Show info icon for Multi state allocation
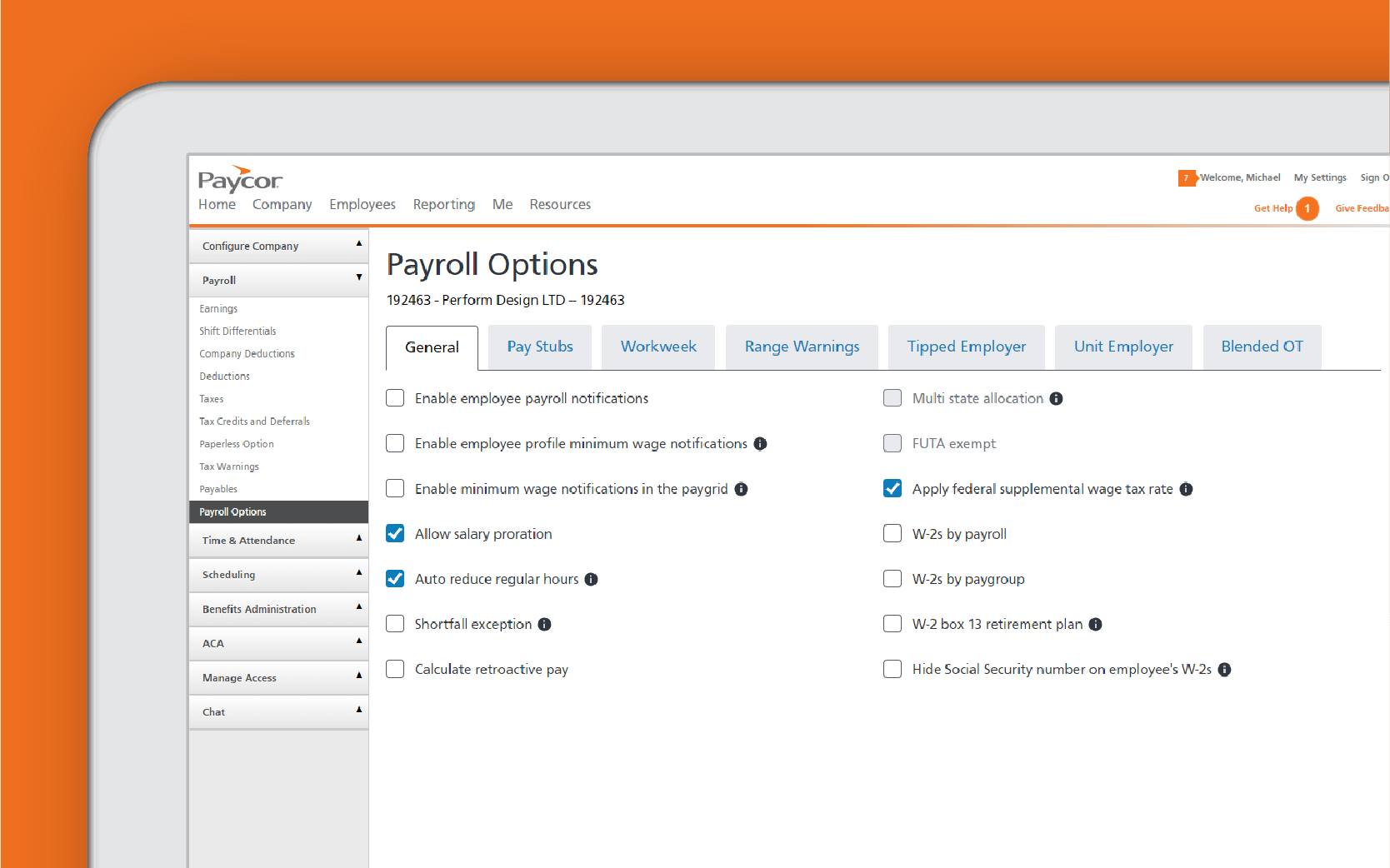 [x=1056, y=398]
